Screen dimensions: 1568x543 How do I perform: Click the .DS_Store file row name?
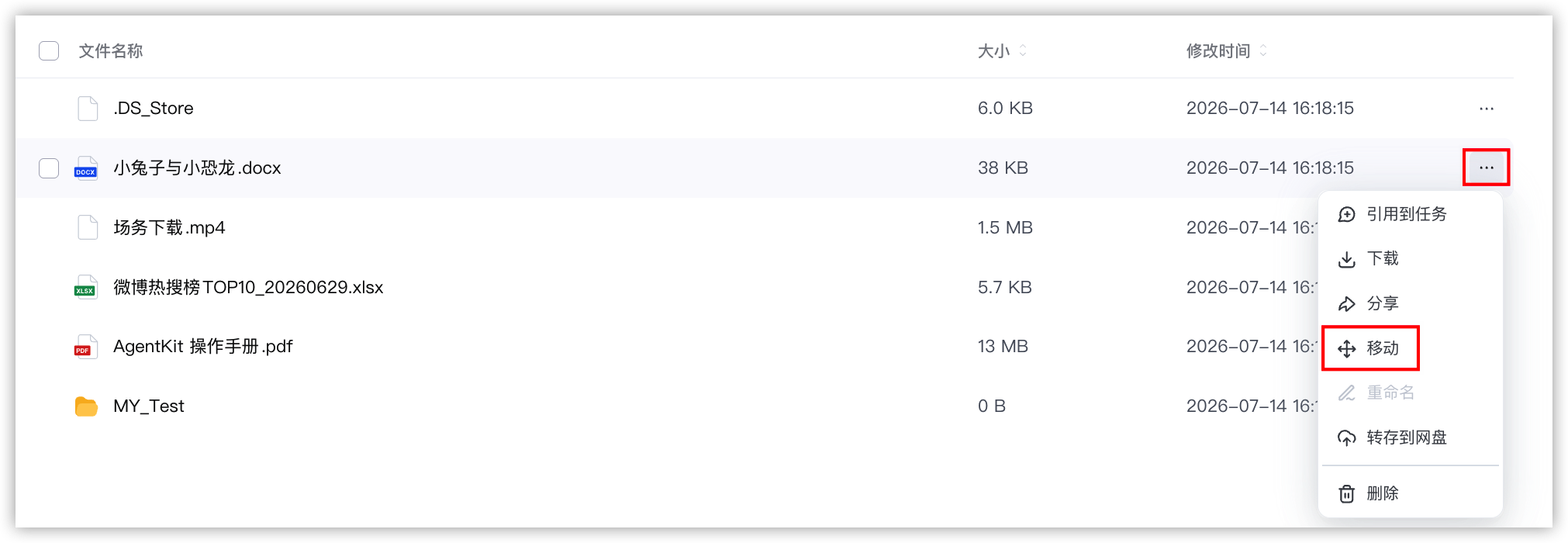154,108
